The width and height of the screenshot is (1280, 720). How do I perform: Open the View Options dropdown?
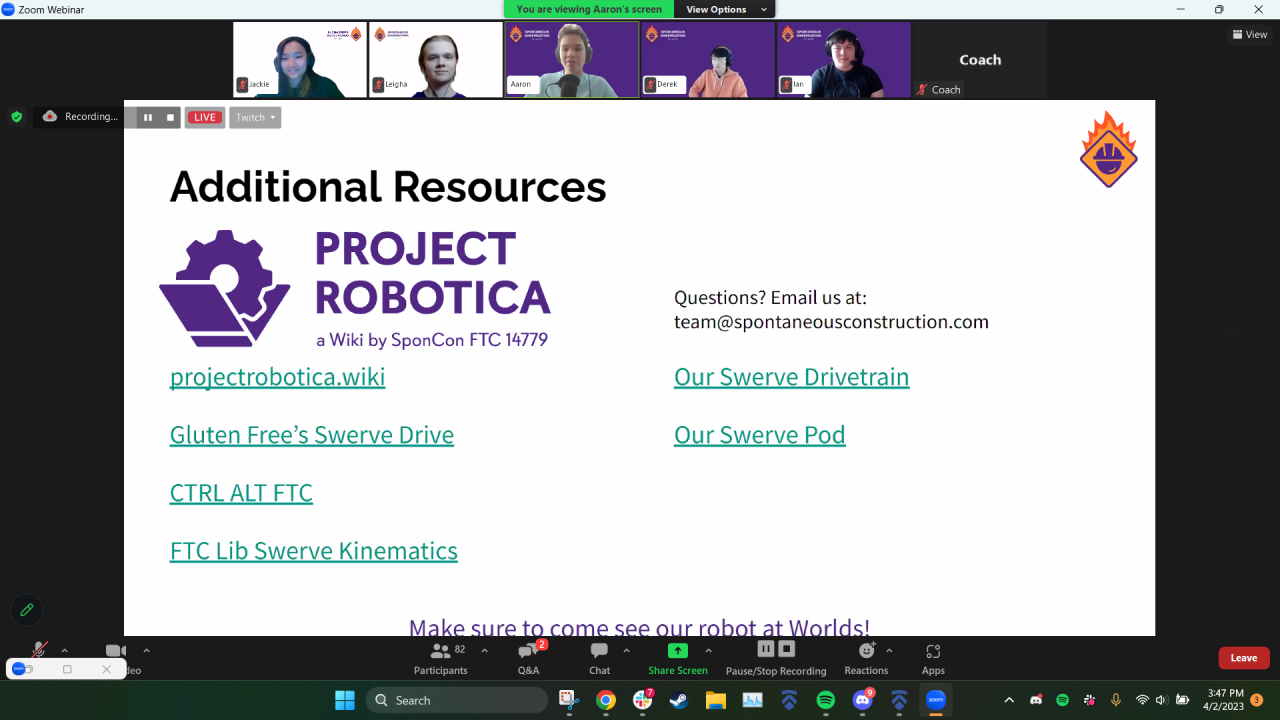point(725,9)
